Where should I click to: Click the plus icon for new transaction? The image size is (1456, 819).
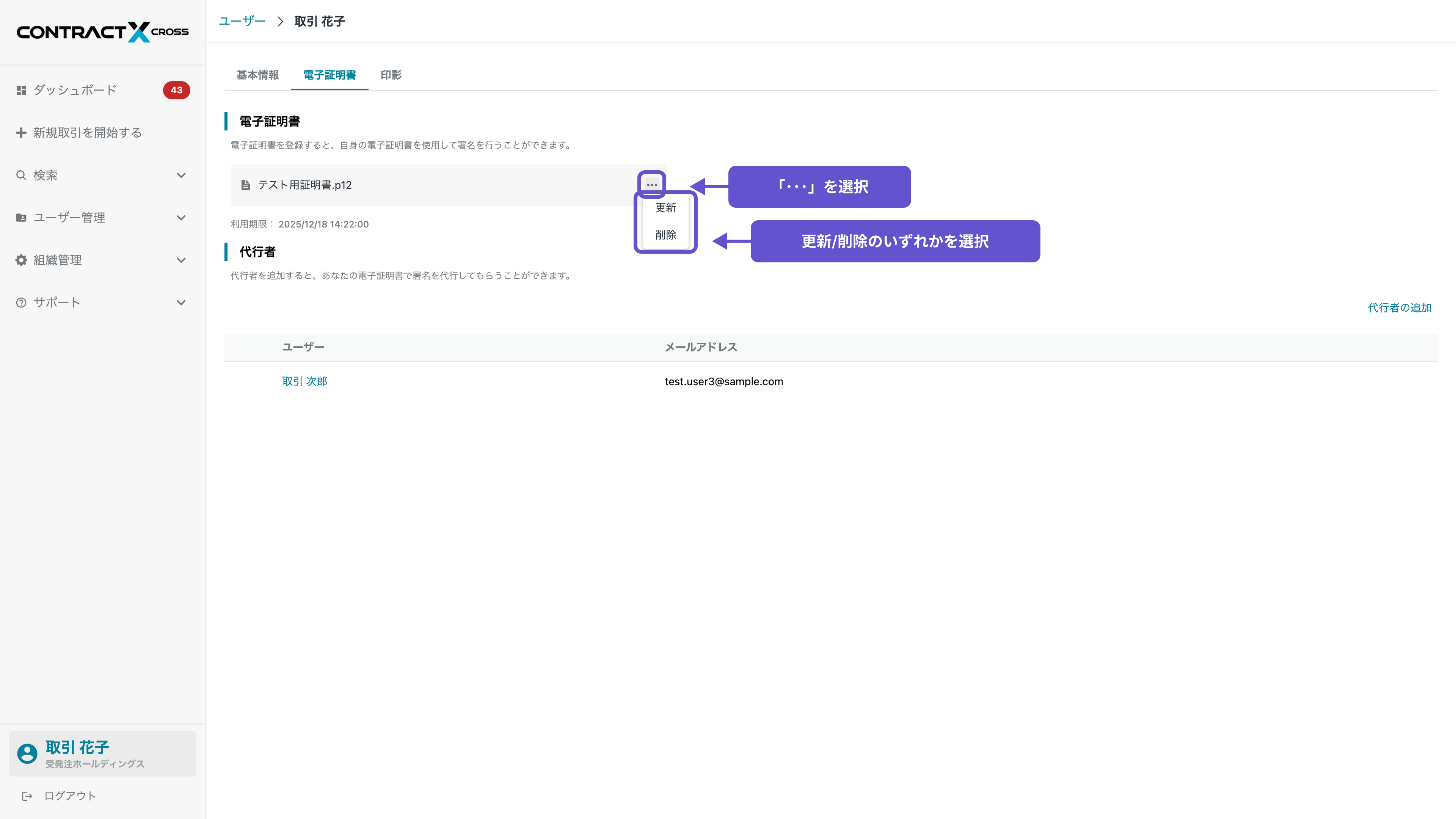[x=21, y=132]
